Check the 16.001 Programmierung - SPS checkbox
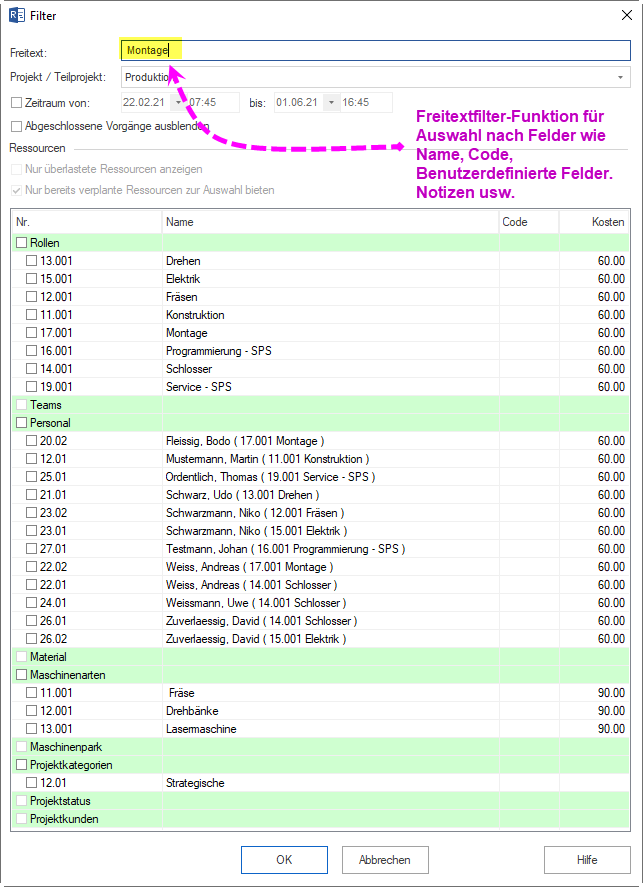The image size is (643, 887). click(32, 351)
